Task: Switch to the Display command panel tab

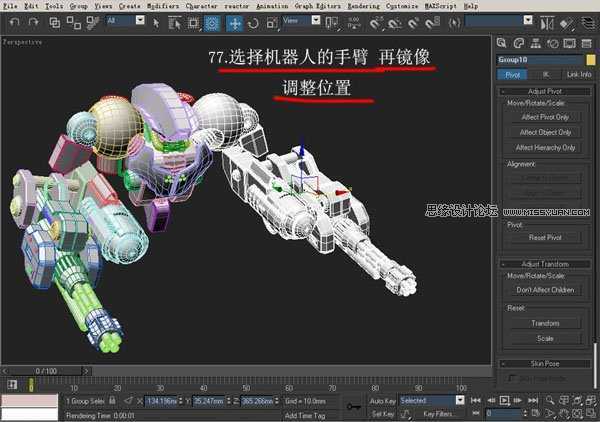Action: coord(570,43)
